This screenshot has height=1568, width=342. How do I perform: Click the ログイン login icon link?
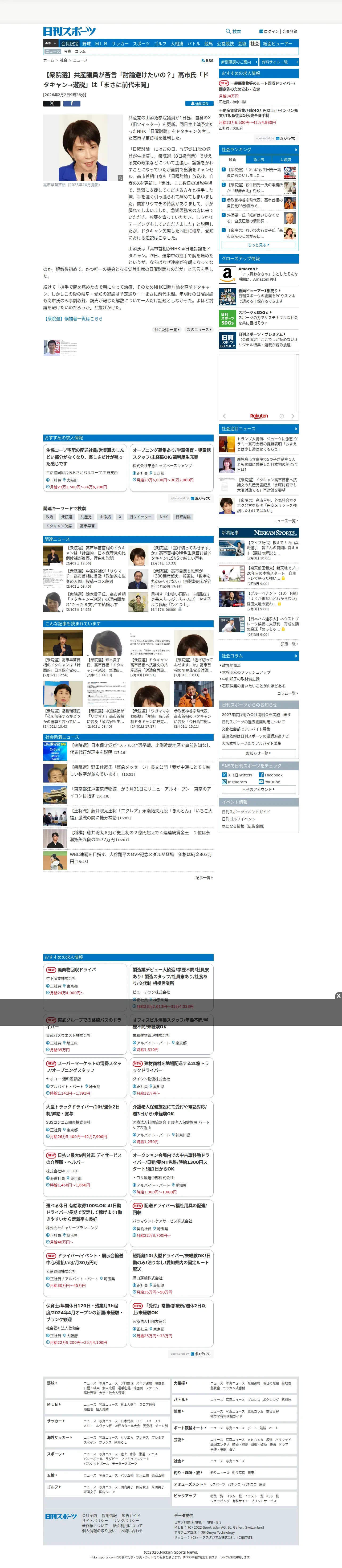pos(269,31)
